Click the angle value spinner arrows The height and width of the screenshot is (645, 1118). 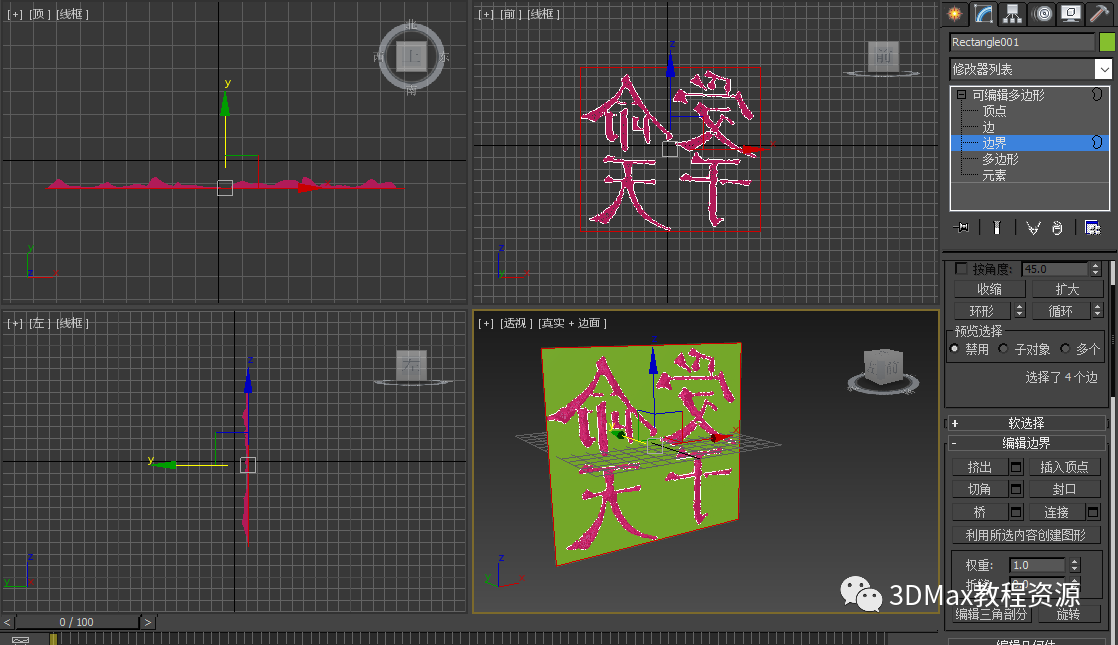(x=1095, y=269)
